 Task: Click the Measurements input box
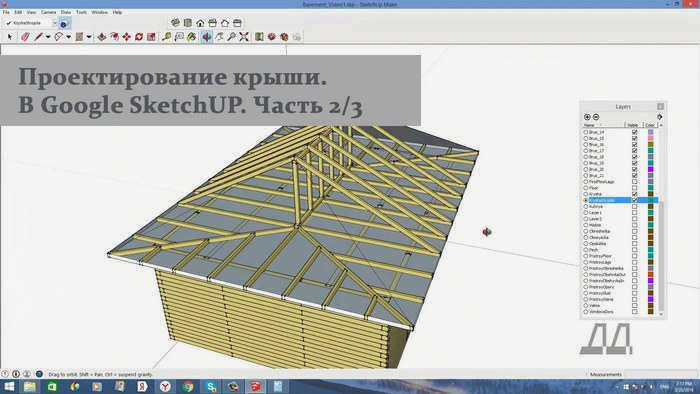tap(661, 374)
